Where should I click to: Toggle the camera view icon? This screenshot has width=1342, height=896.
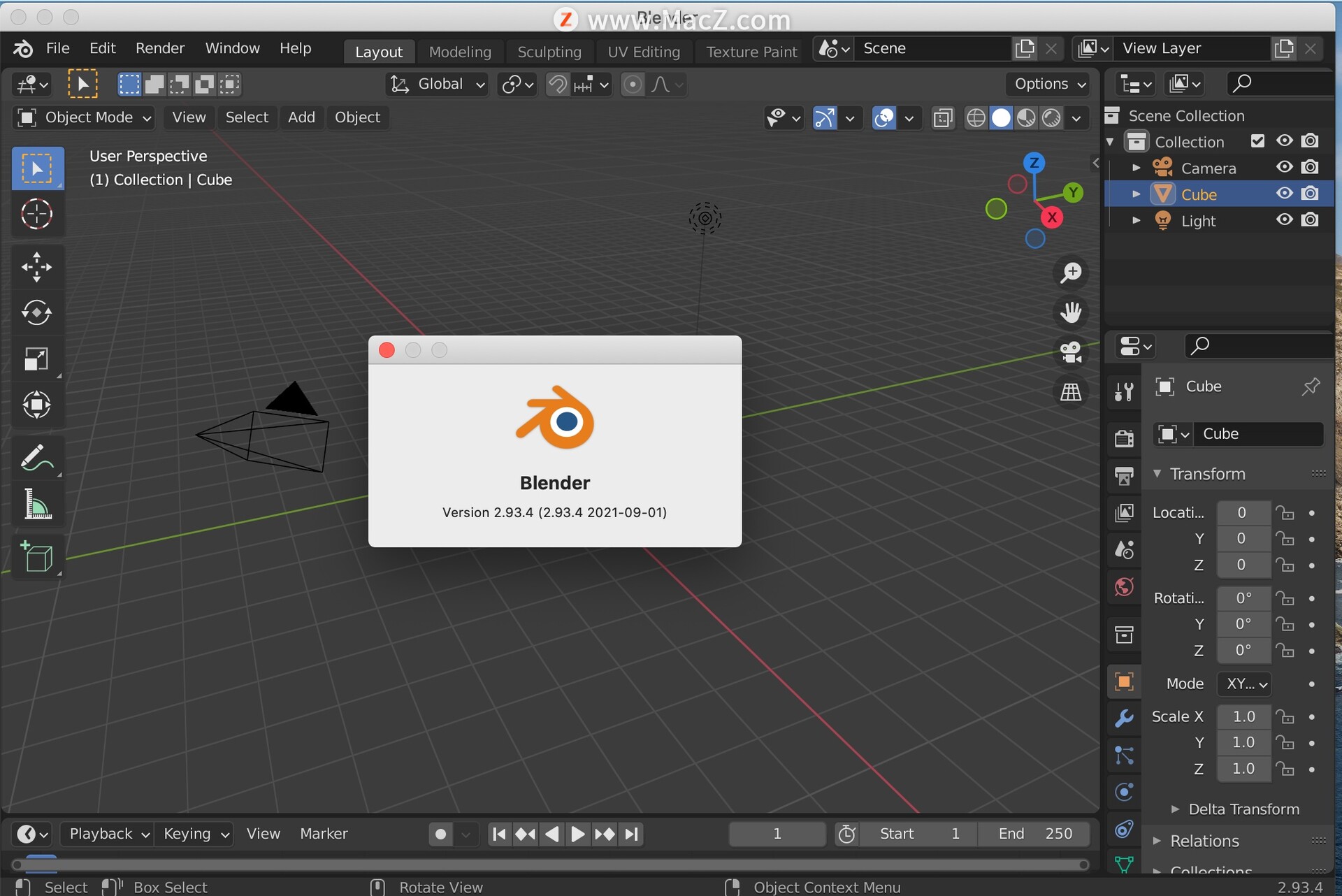click(1071, 352)
